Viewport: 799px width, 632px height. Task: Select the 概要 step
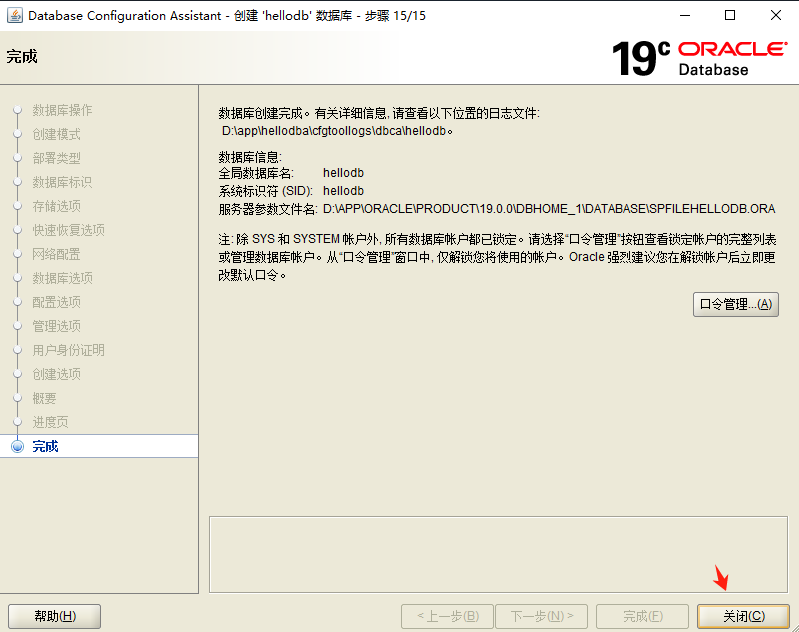(44, 398)
